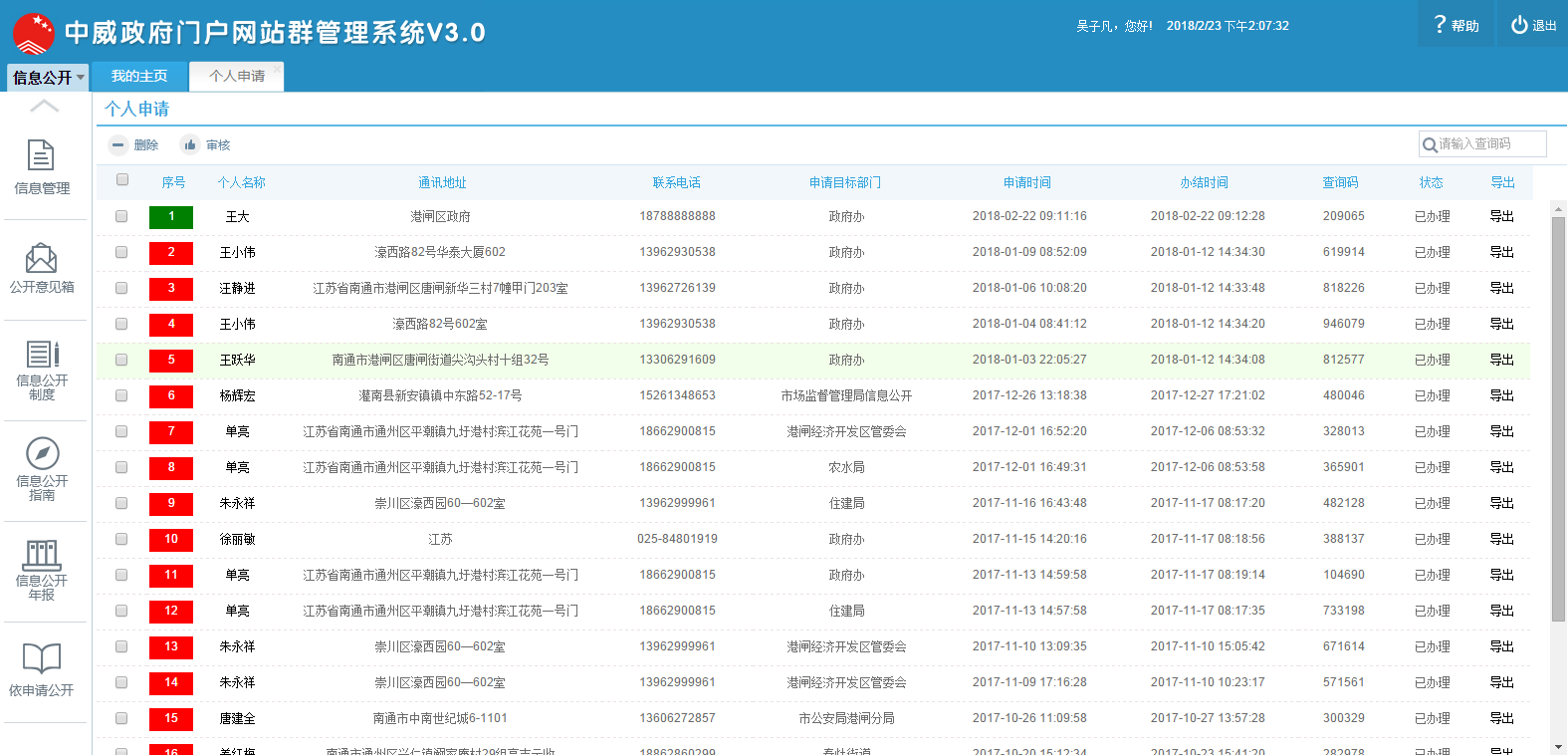Viewport: 1568px width, 755px height.
Task: Check the row for 王大
Action: click(x=121, y=216)
